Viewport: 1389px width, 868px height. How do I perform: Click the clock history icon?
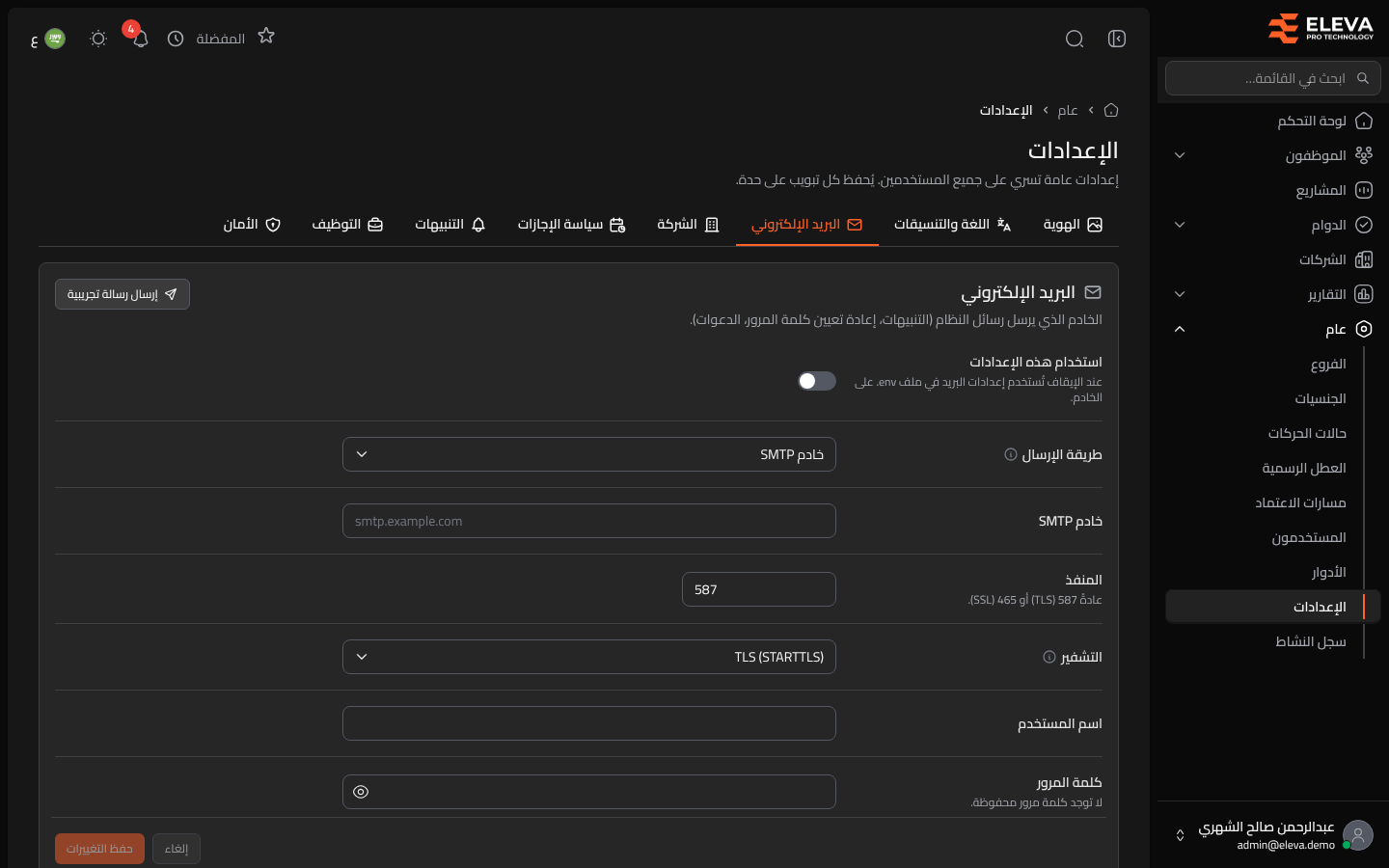pos(176,39)
